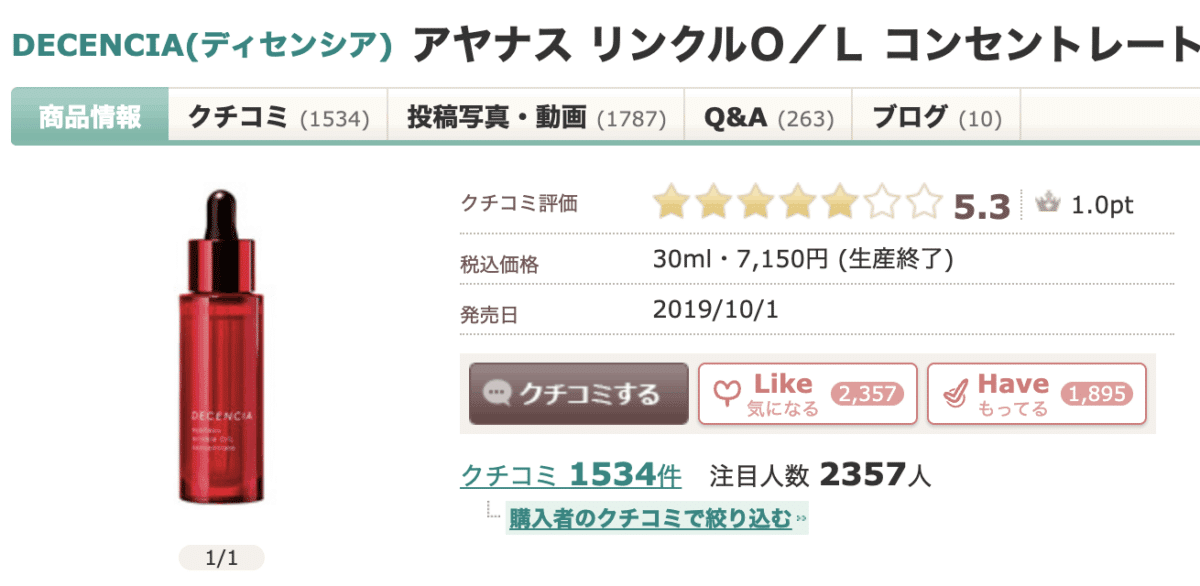Click the double-arrow after 購入者のクチコミで絞り込む

[x=800, y=519]
